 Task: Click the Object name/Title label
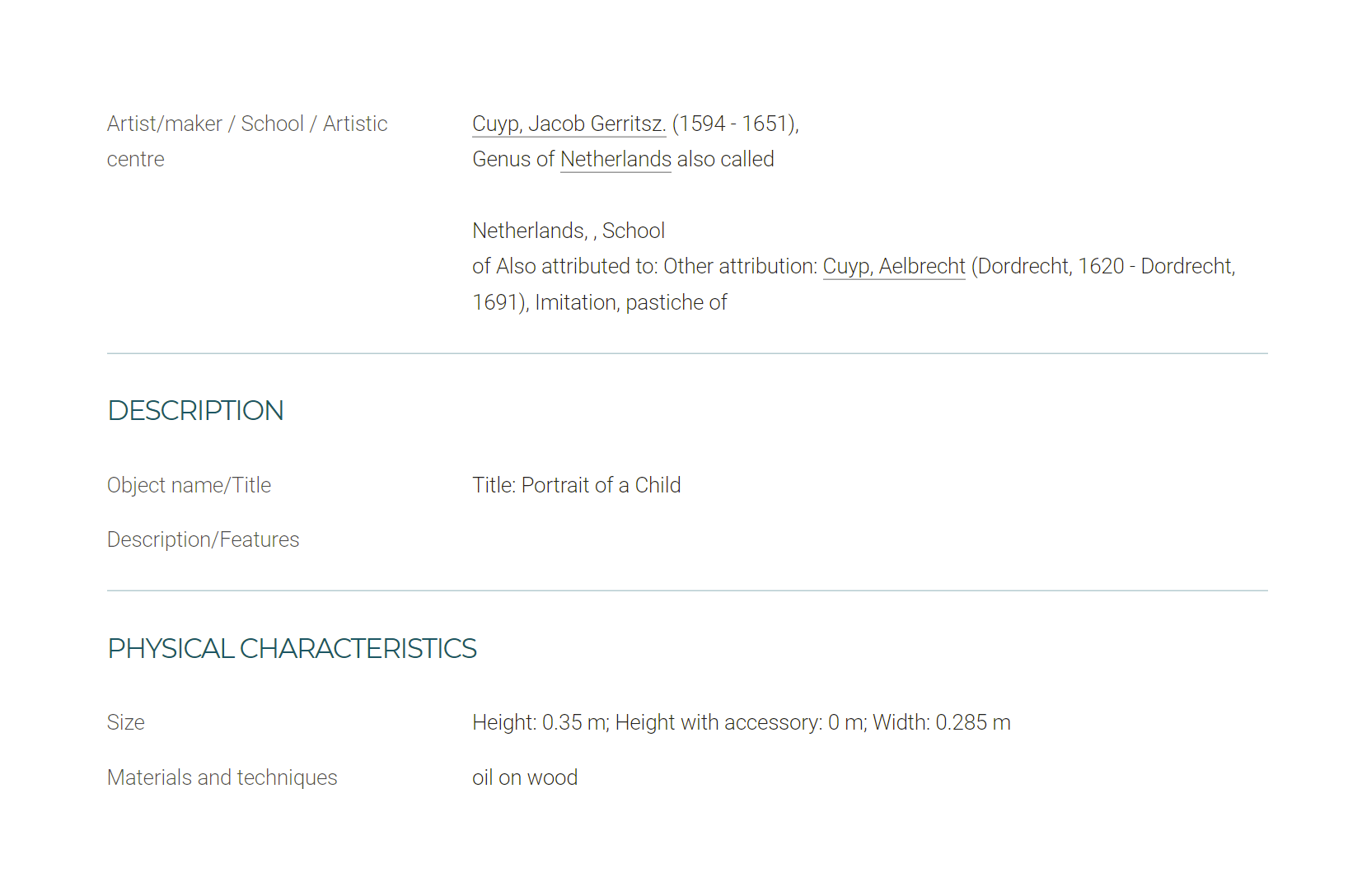(x=189, y=485)
